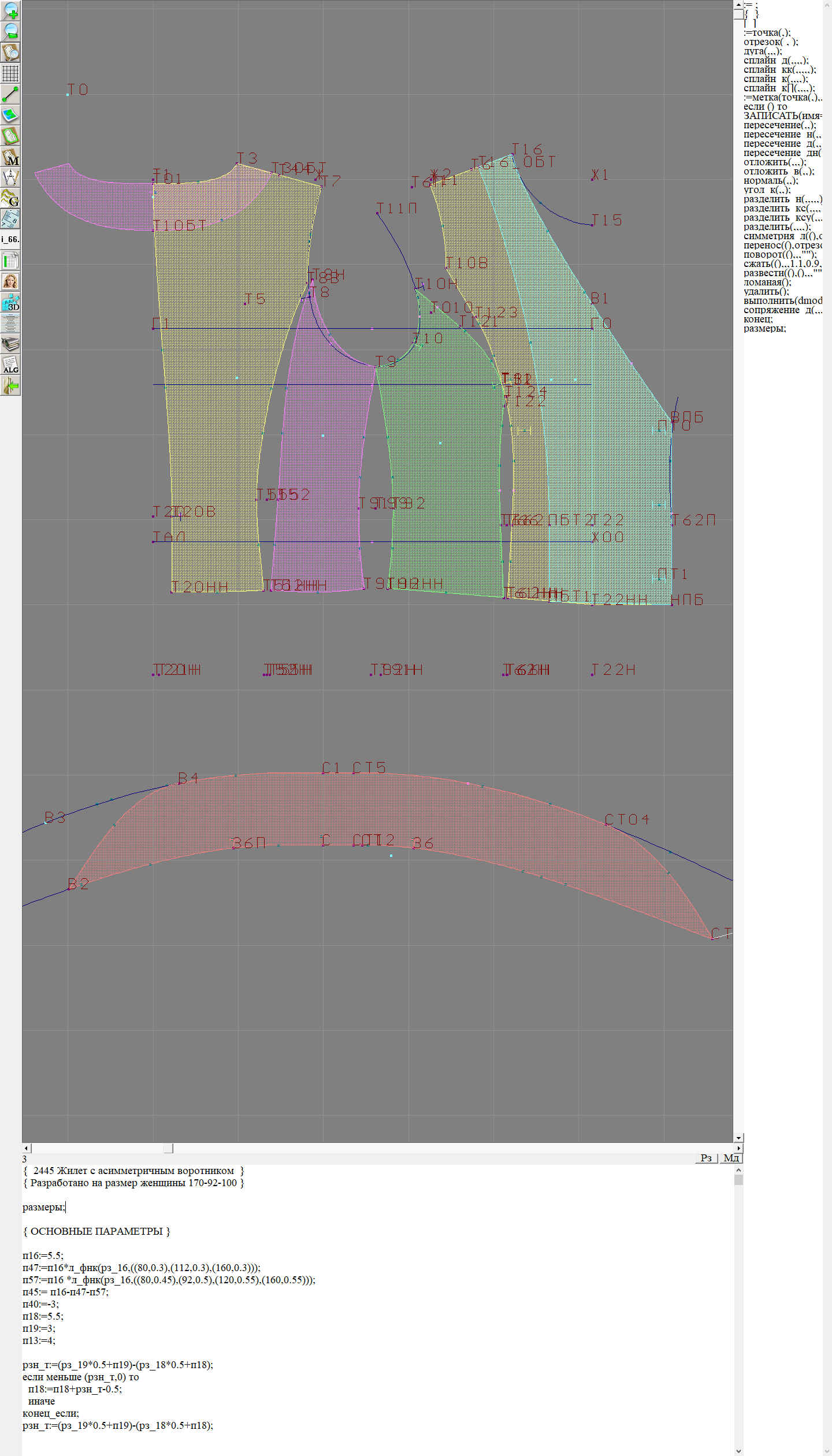Open the 3D view icon
This screenshot has height=1456, width=832.
click(x=10, y=302)
